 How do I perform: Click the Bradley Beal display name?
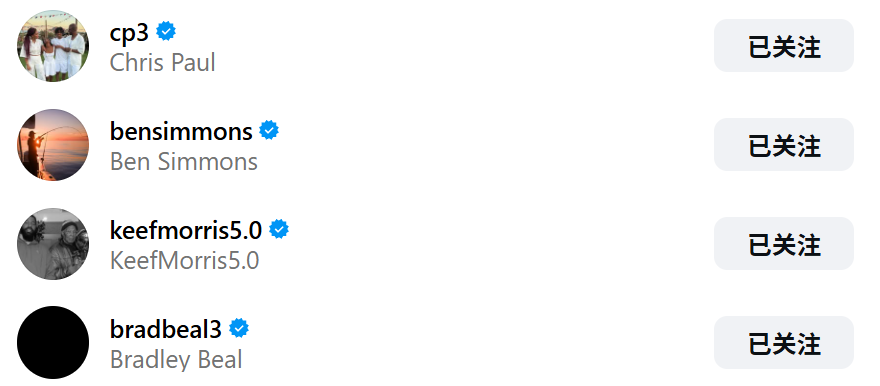tap(176, 360)
